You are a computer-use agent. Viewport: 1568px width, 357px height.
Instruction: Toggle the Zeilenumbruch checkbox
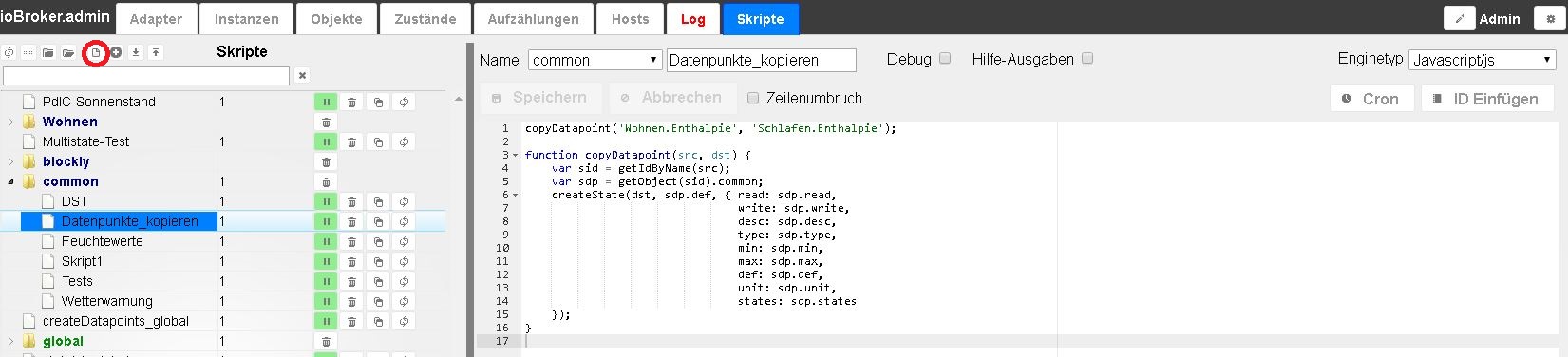(x=753, y=98)
